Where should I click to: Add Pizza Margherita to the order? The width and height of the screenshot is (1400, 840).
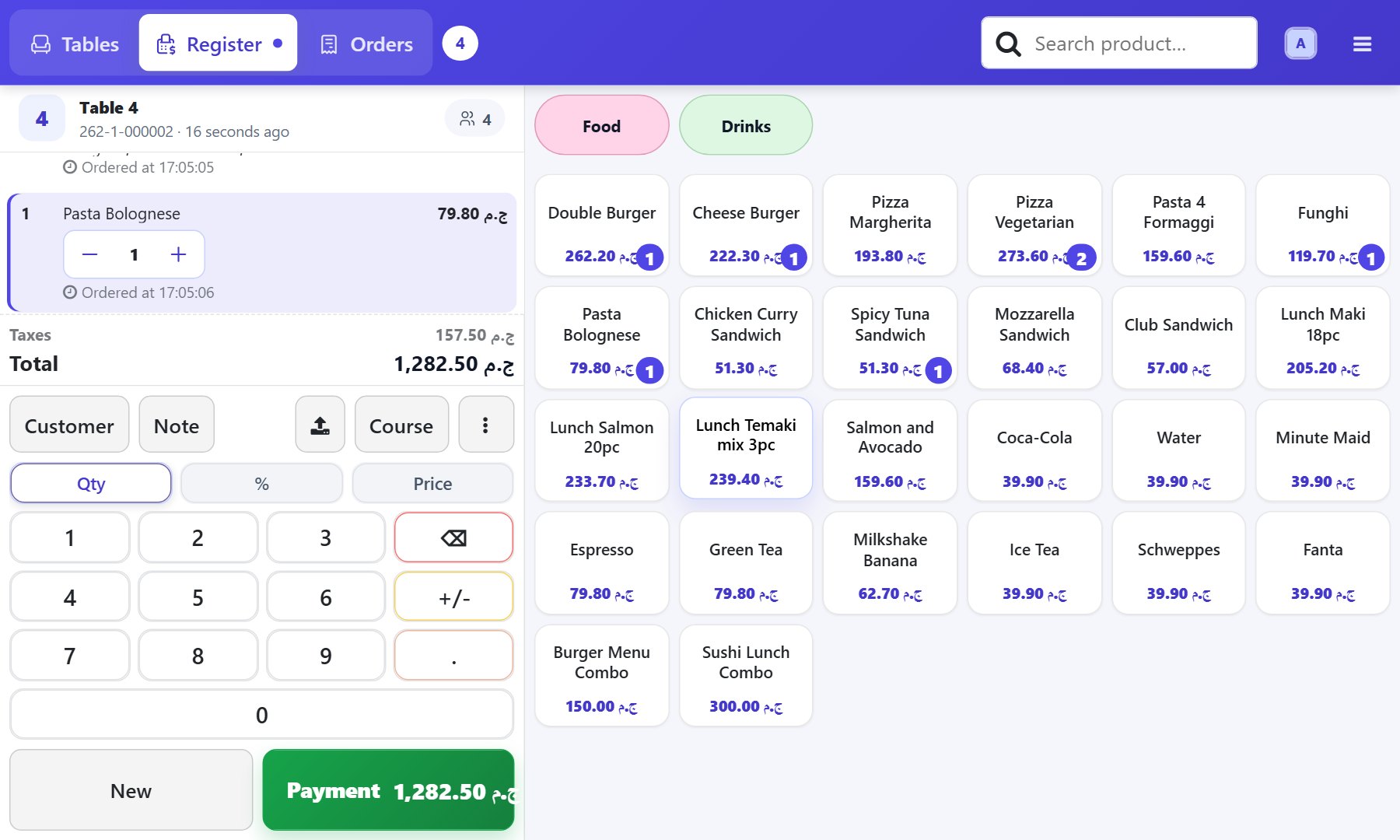point(890,225)
